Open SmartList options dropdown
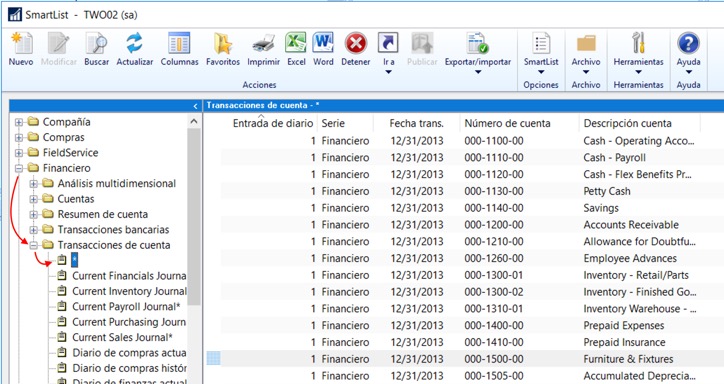724x384 pixels. coord(541,53)
